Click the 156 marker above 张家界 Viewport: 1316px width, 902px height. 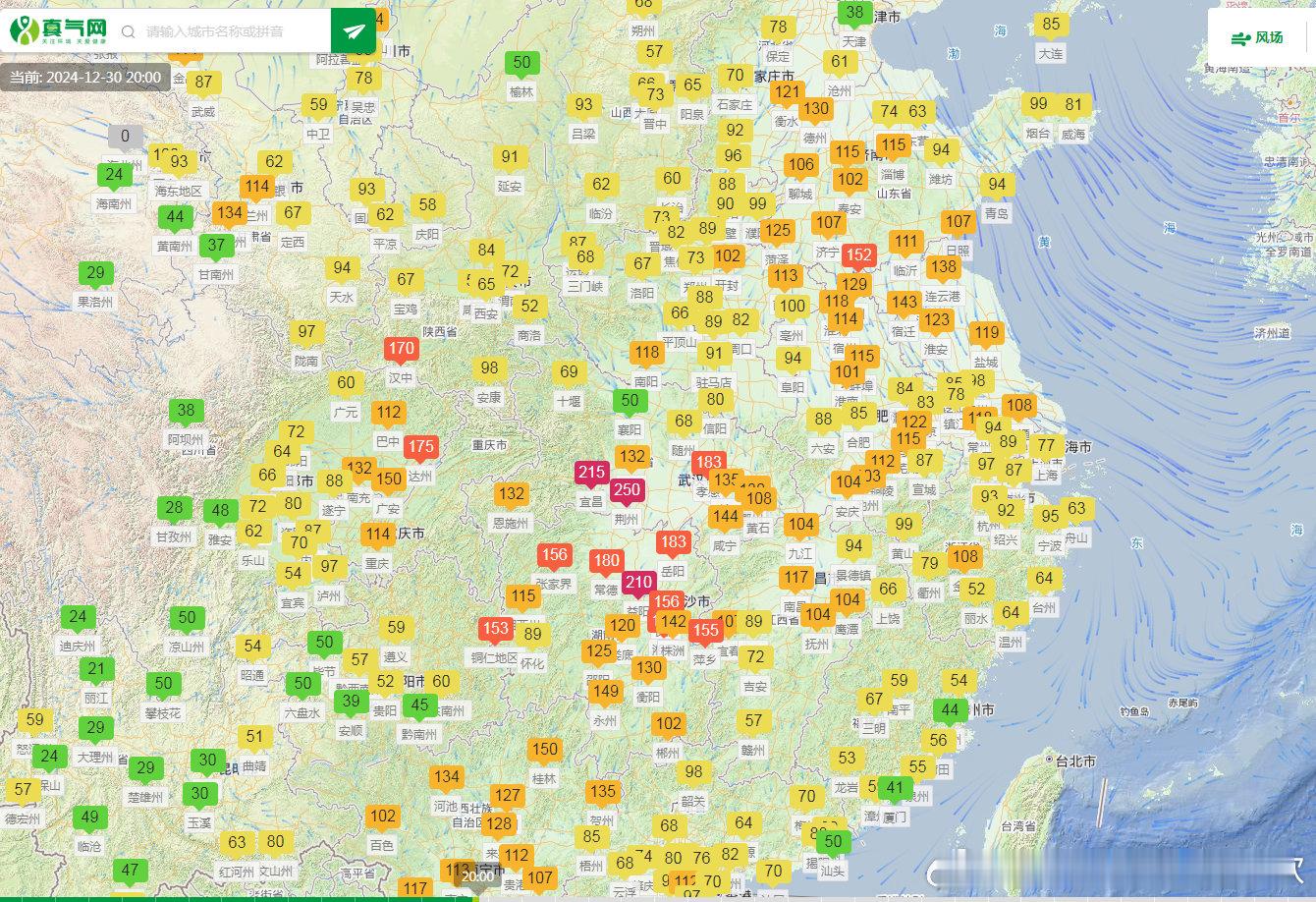tap(554, 555)
